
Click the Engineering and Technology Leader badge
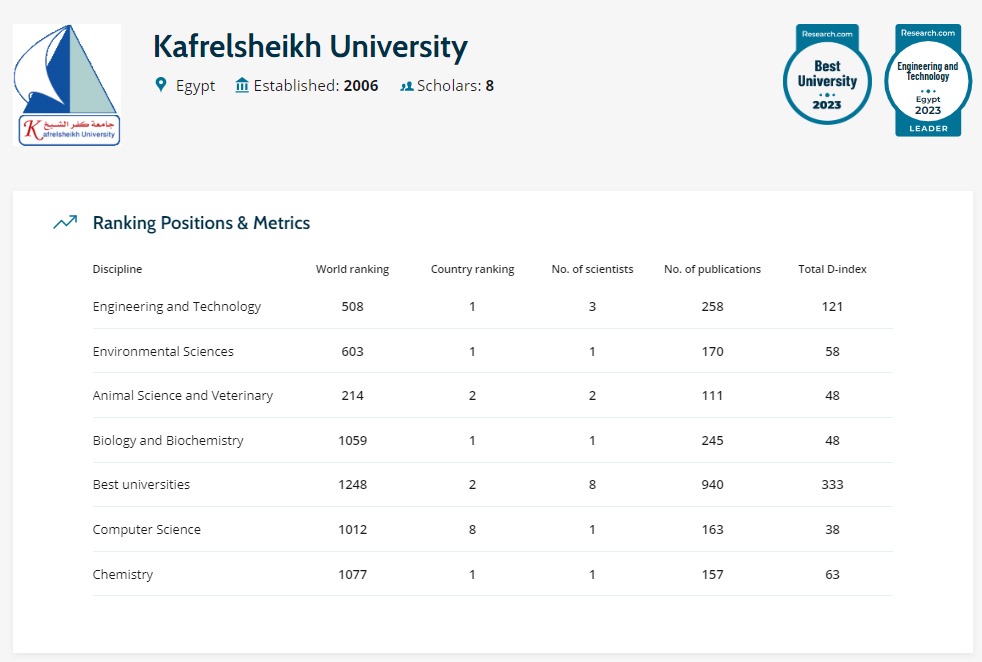pyautogui.click(x=927, y=81)
